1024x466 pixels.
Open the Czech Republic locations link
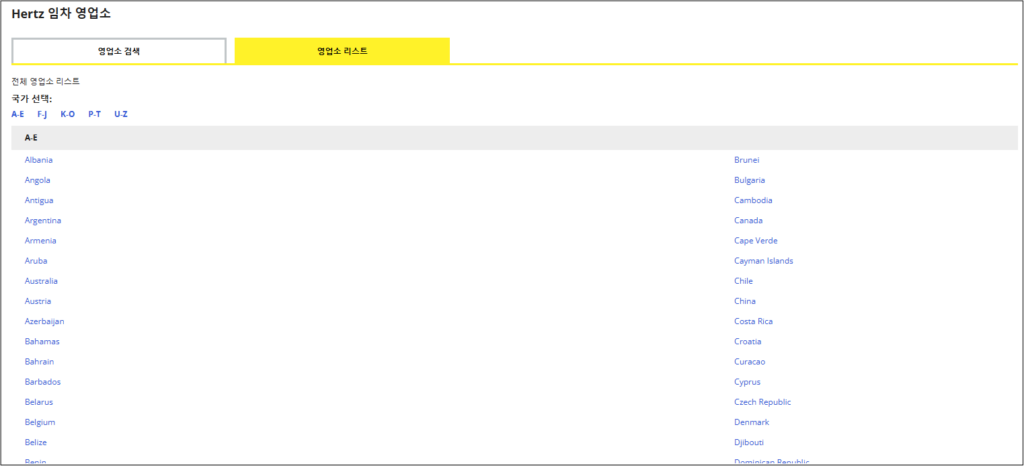coord(763,402)
